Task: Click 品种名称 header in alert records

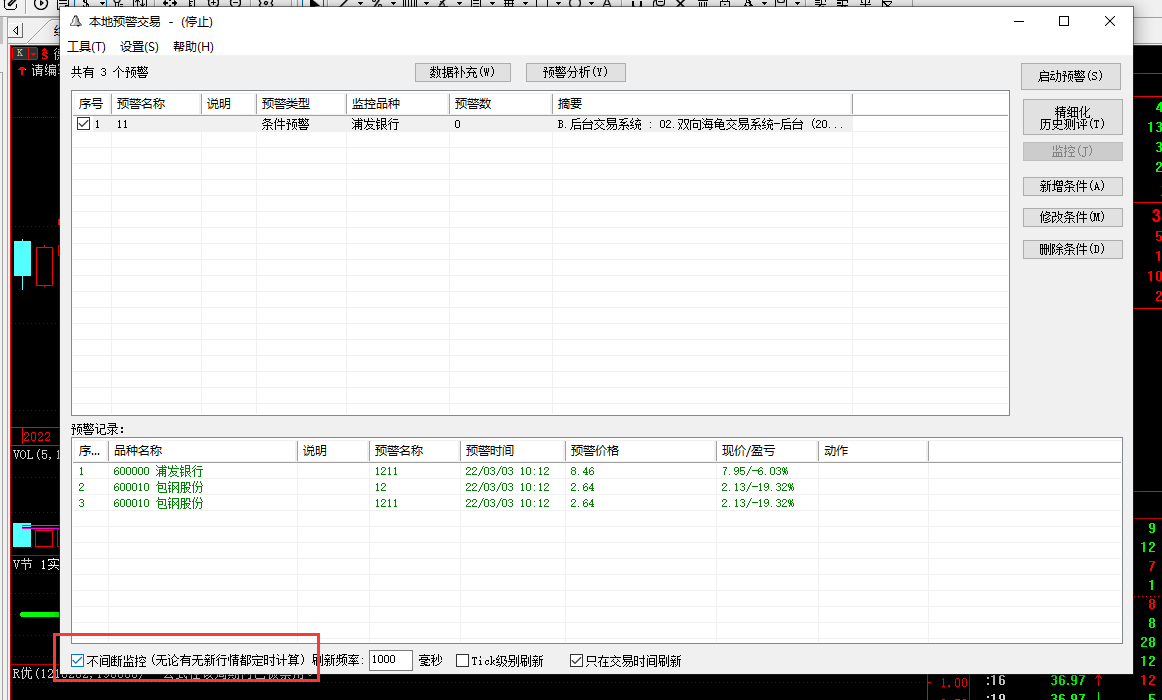Action: [202, 450]
